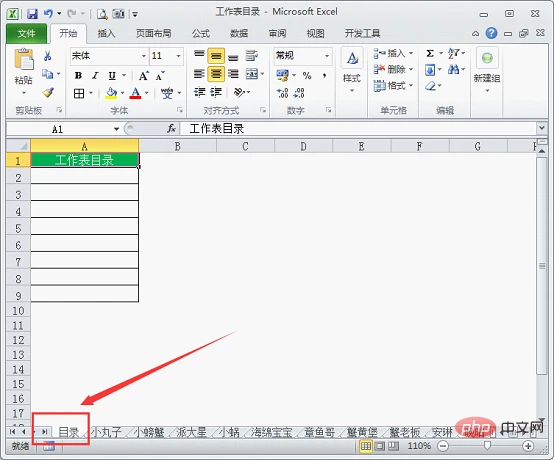Toggle Bold formatting

click(x=78, y=75)
